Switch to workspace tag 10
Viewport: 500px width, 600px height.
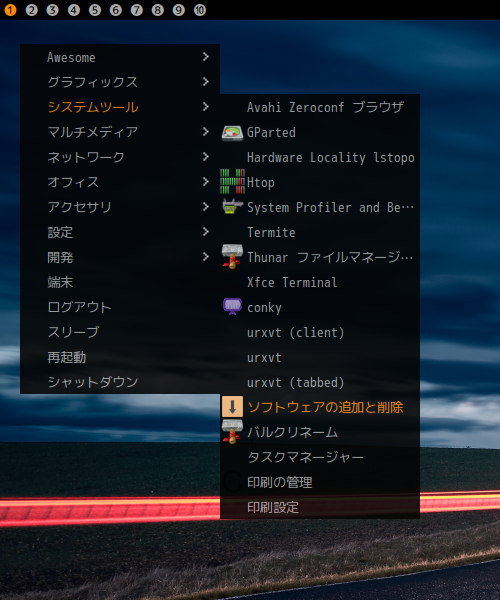200,10
